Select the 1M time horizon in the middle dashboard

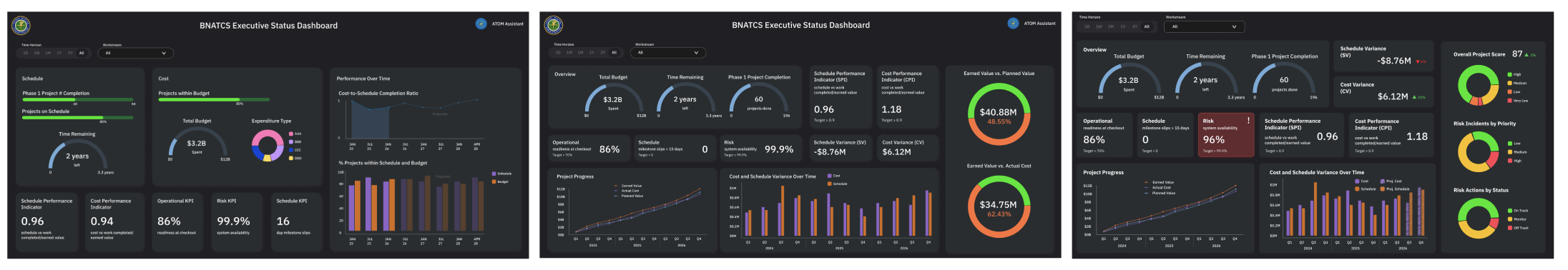[x=580, y=52]
